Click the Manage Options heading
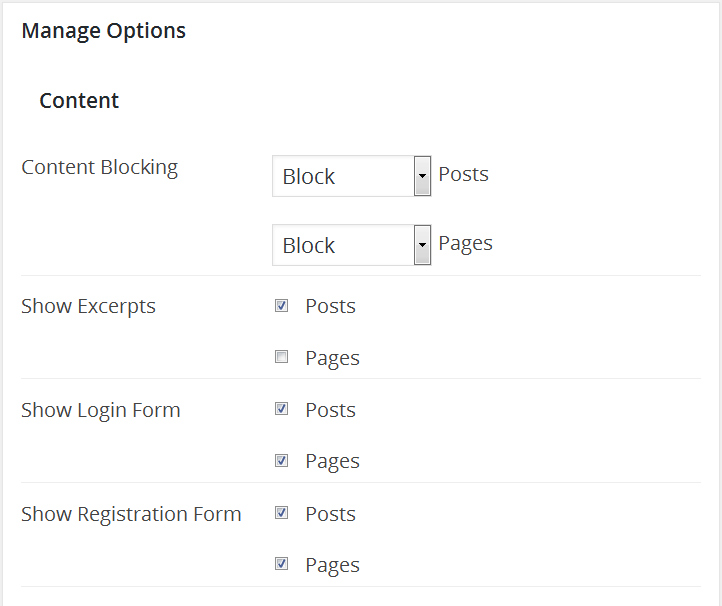This screenshot has height=606, width=722. pyautogui.click(x=104, y=31)
